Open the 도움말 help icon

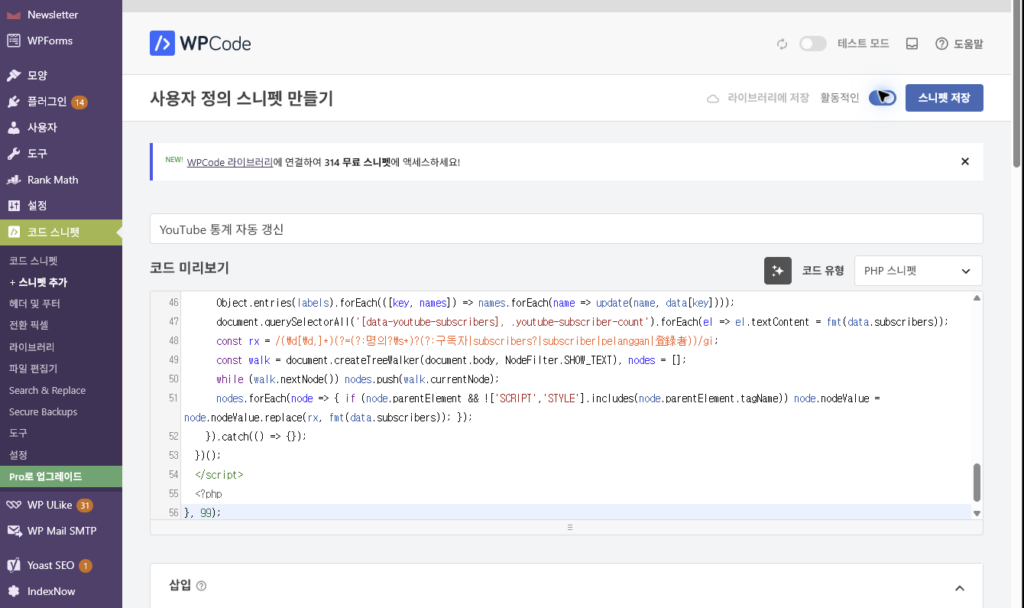coord(941,44)
